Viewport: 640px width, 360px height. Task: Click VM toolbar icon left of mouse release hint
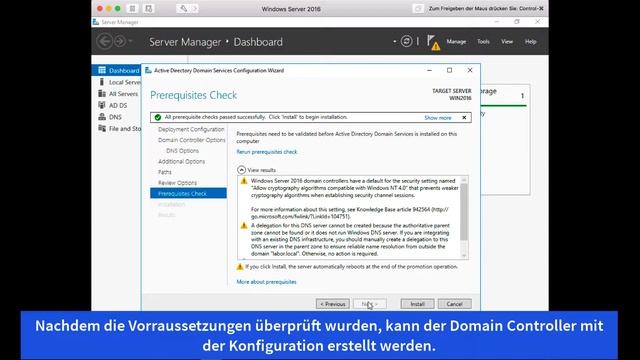click(x=418, y=9)
